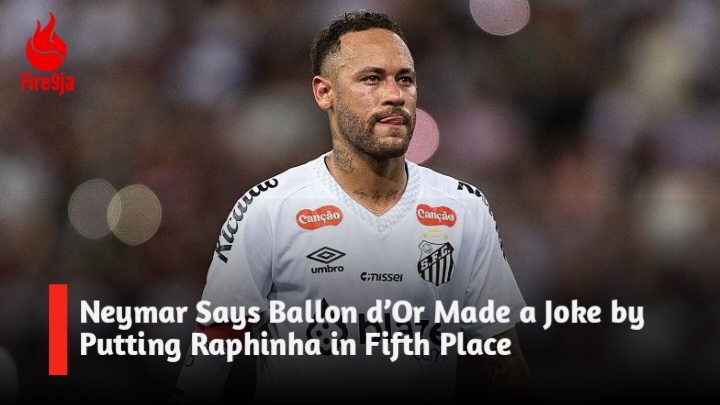
Task: Click the left Canção sponsor badge
Action: click(x=320, y=217)
